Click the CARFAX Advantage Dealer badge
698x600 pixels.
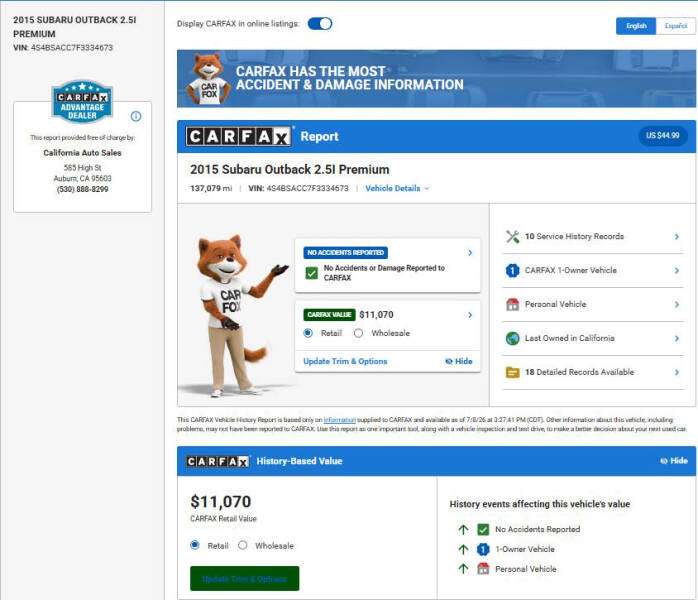82,102
